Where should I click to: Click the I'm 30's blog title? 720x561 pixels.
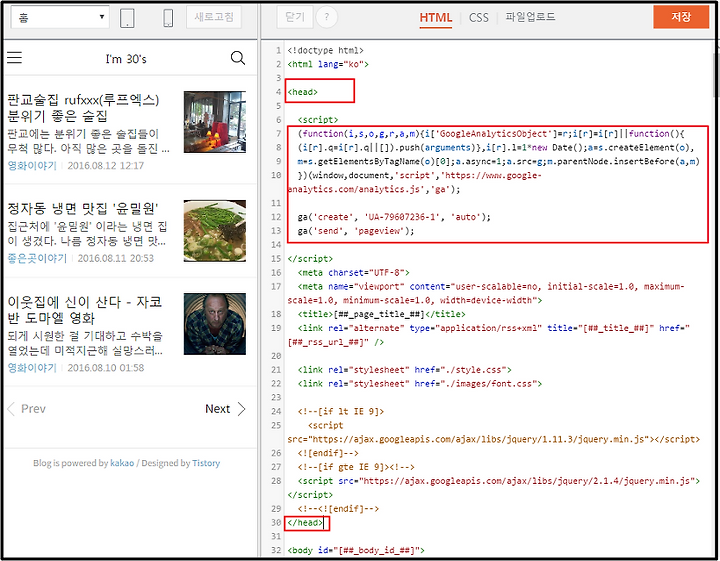tap(126, 59)
